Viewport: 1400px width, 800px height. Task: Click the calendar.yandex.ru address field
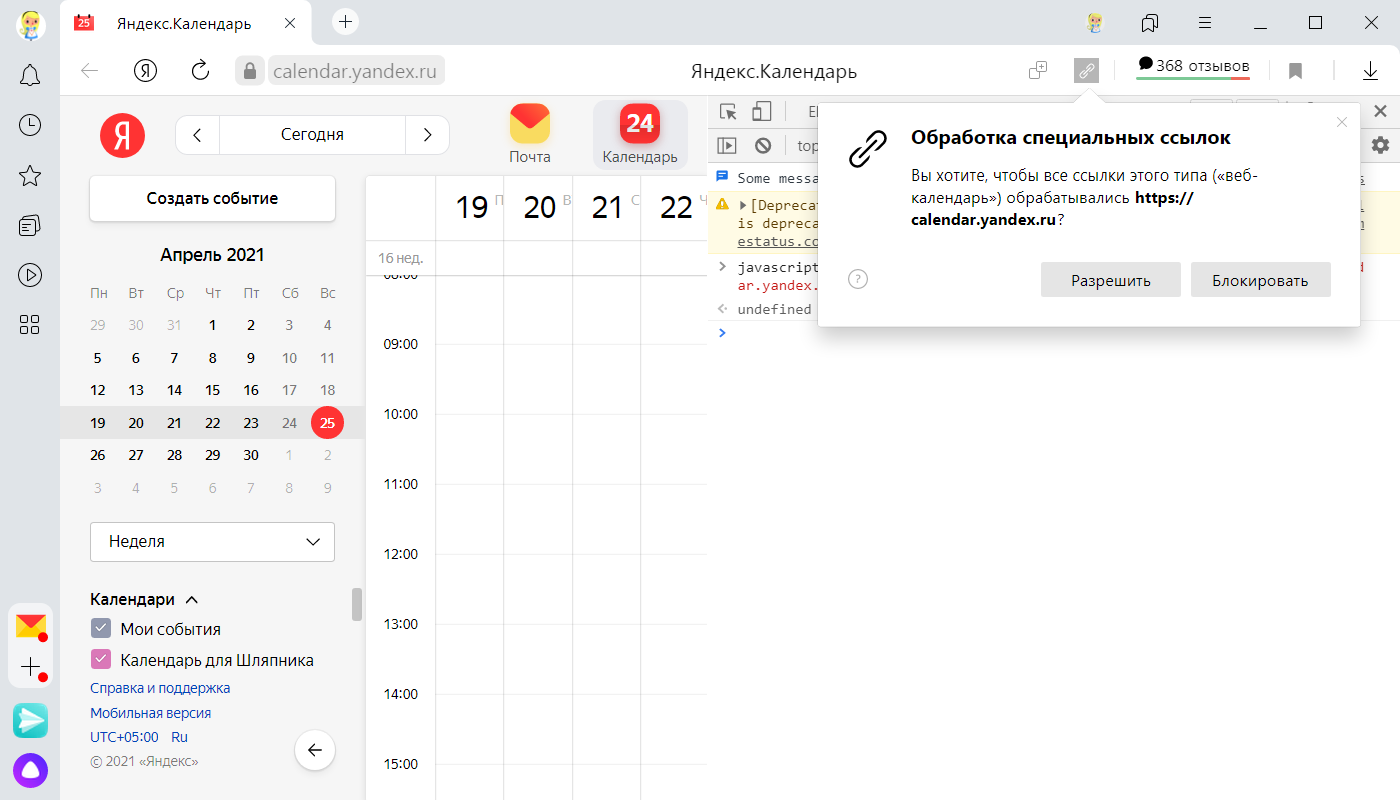point(356,71)
